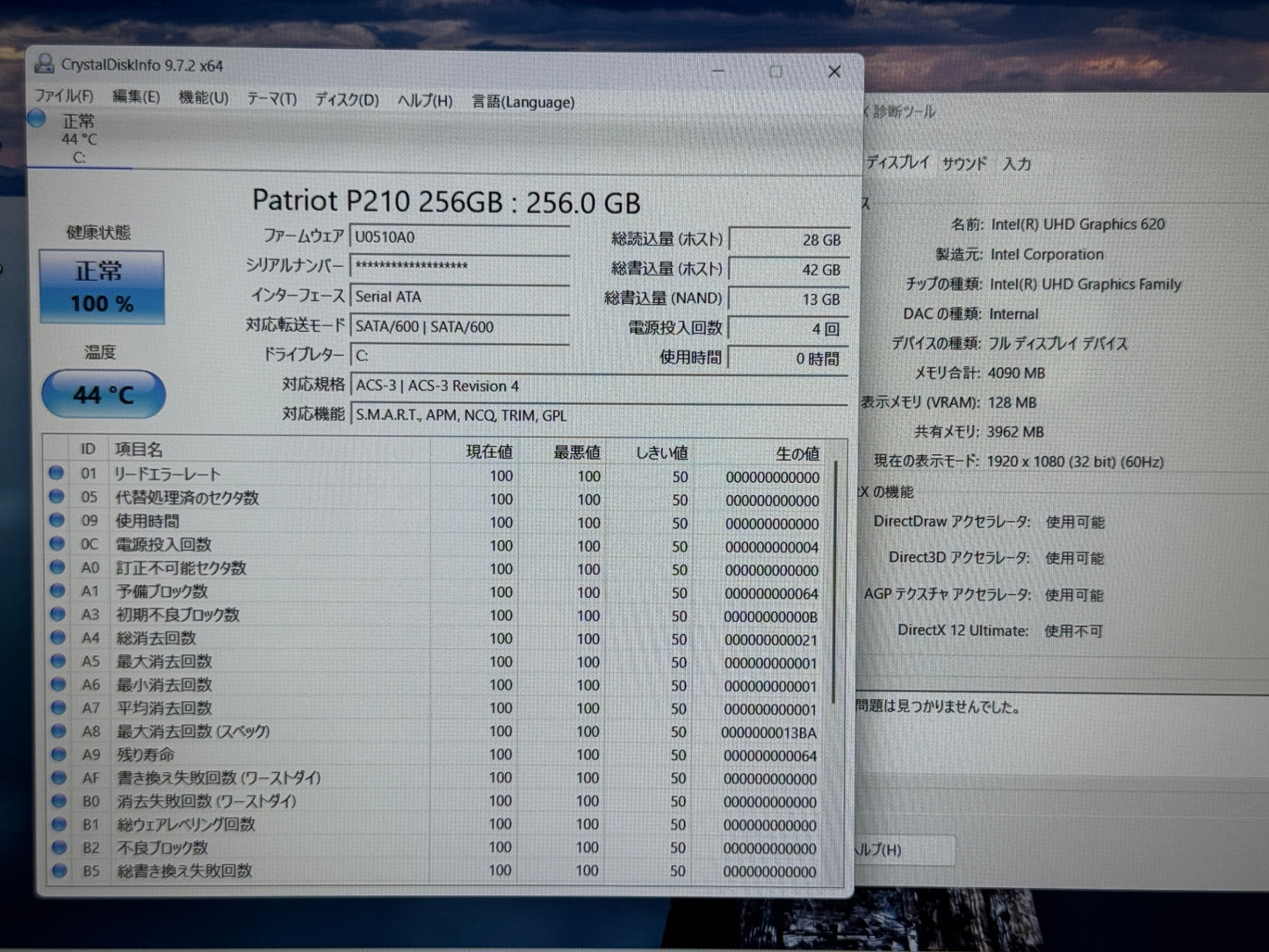Switch to サウンド tab in DirectX diagnostic tool

click(x=964, y=163)
